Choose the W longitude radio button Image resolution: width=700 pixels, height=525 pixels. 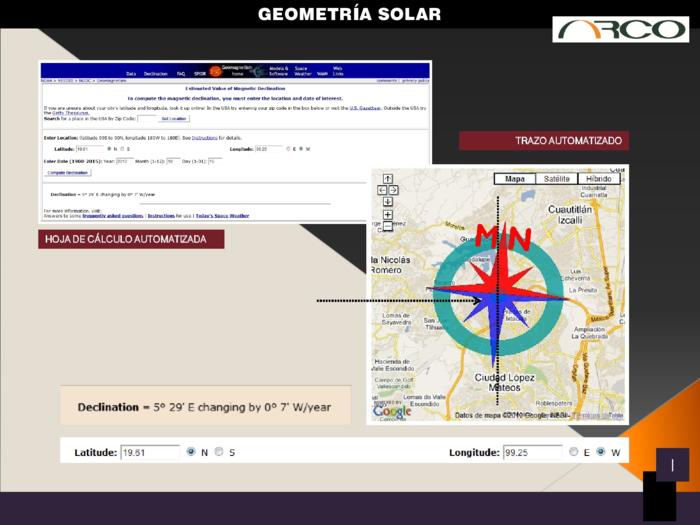[601, 452]
